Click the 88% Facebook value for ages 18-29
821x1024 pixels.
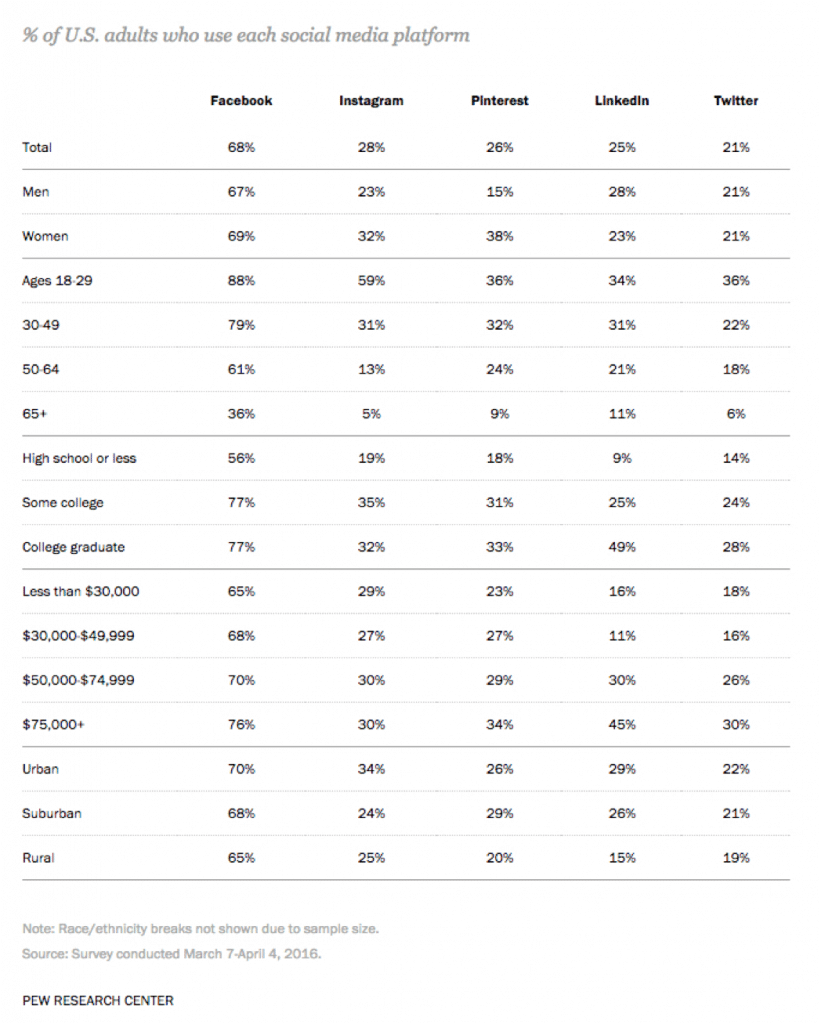(x=241, y=281)
